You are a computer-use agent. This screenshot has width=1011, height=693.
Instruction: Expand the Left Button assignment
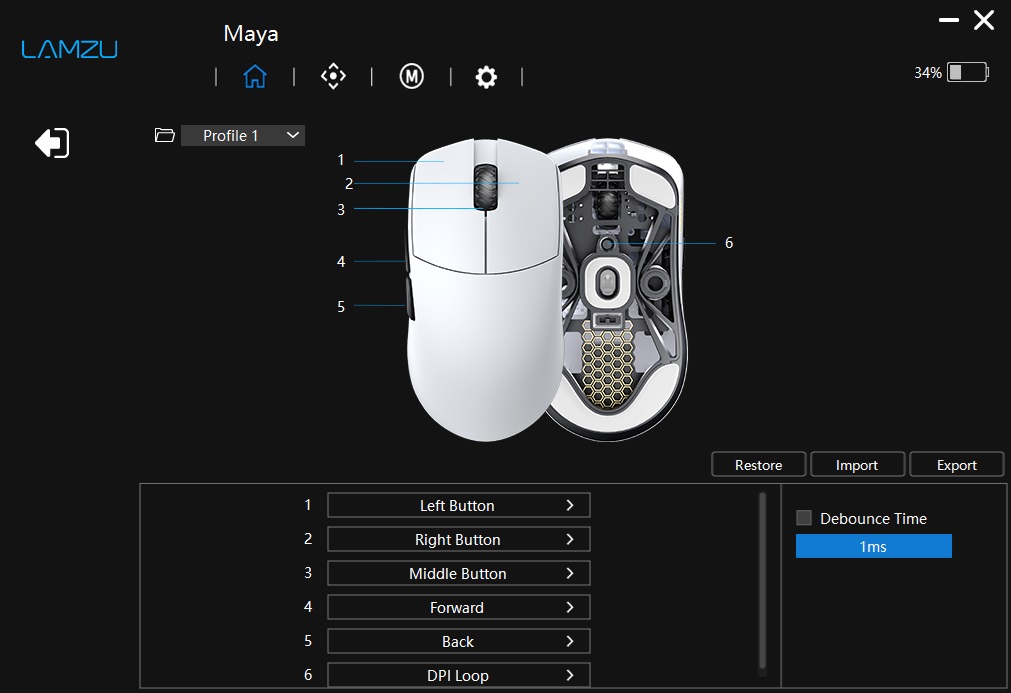[458, 505]
